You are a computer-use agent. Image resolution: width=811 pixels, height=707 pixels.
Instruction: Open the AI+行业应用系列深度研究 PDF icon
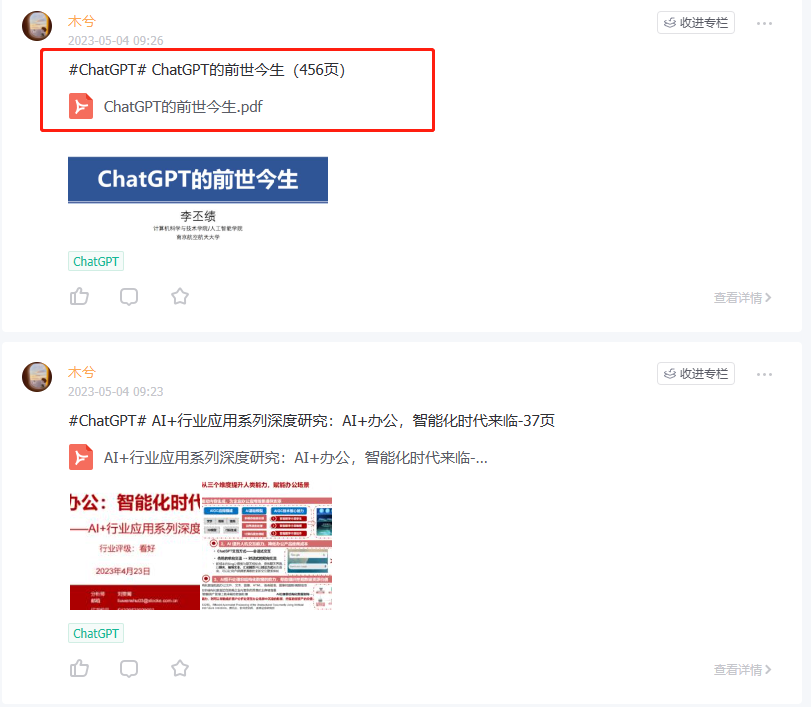tap(81, 457)
